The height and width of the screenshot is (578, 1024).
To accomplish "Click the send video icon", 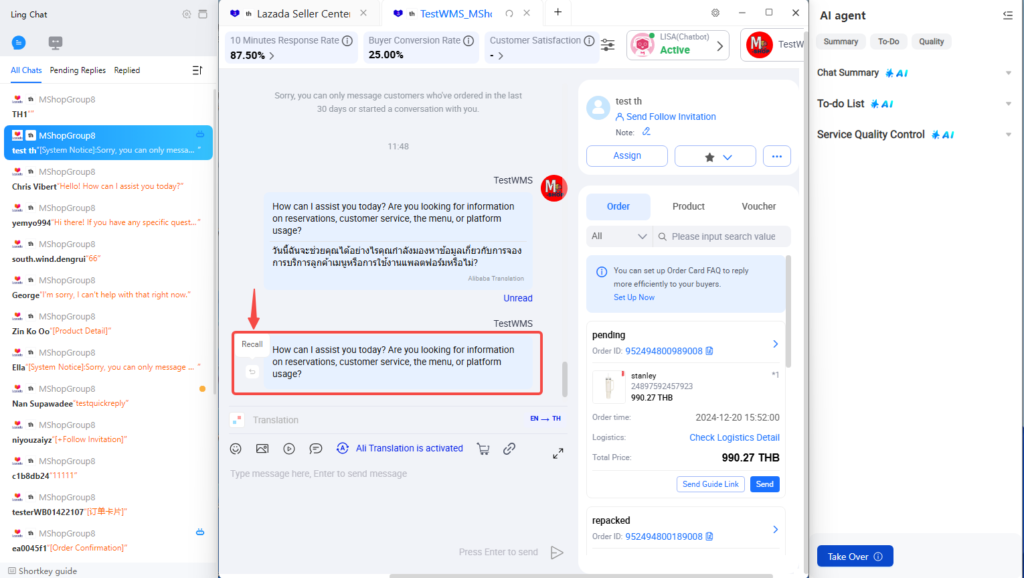I will (289, 449).
